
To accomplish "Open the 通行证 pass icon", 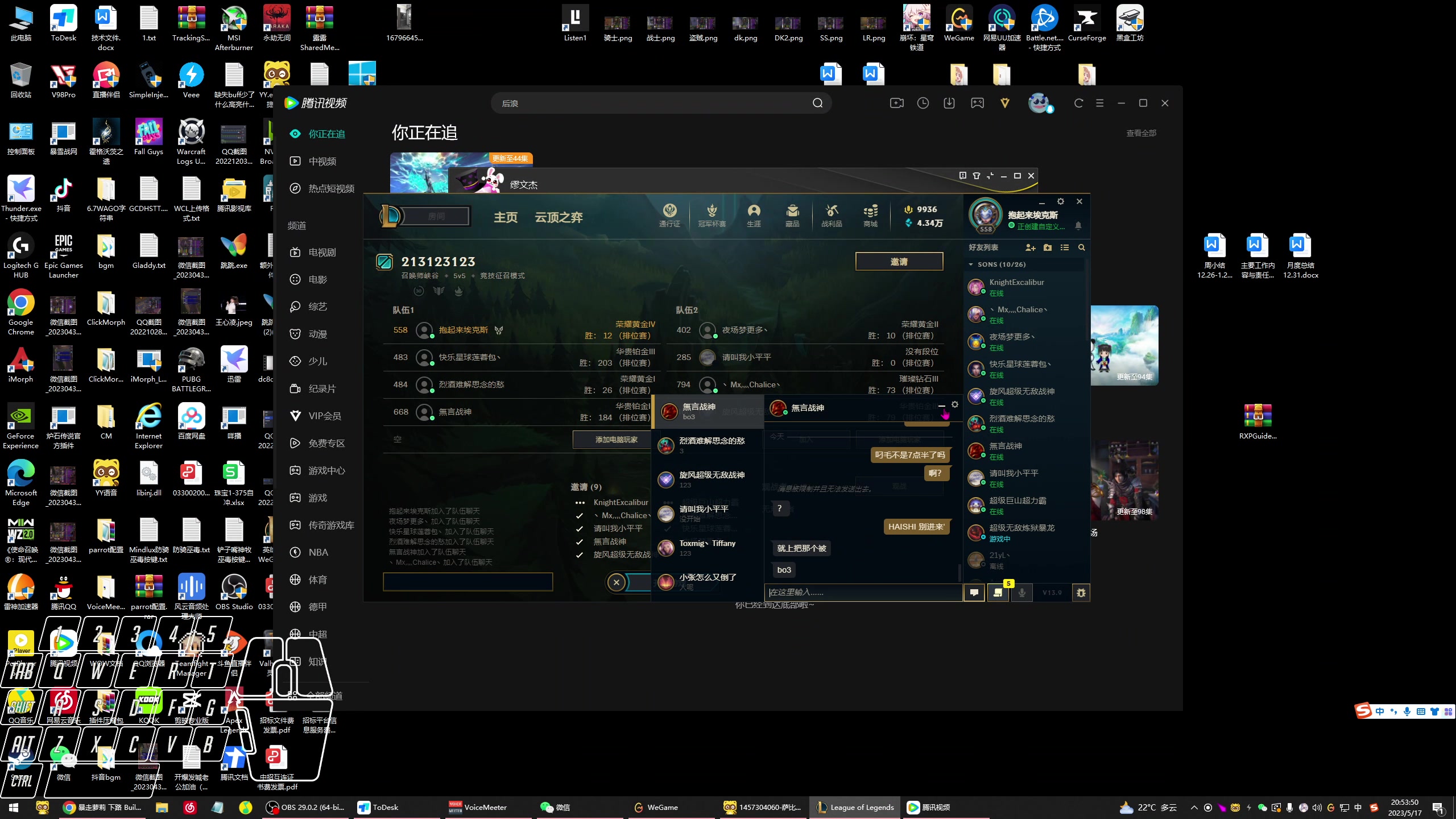I will point(669,216).
